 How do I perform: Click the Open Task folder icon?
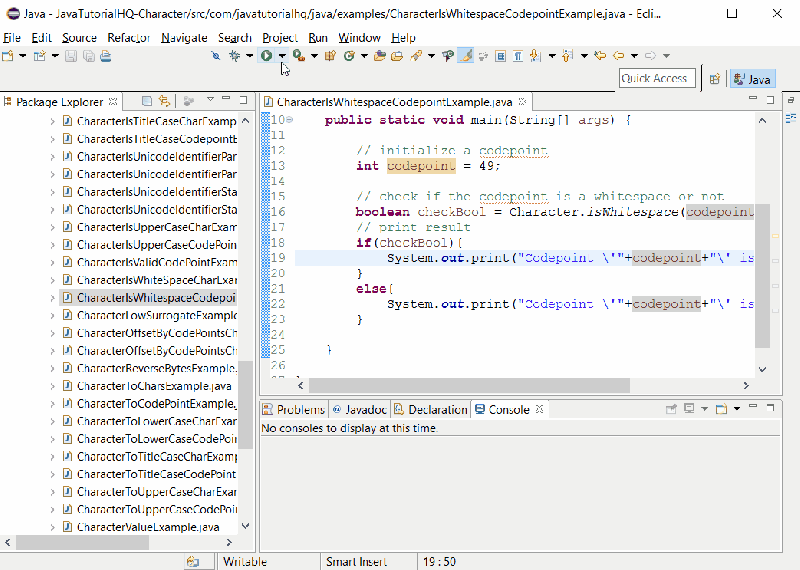tap(397, 56)
